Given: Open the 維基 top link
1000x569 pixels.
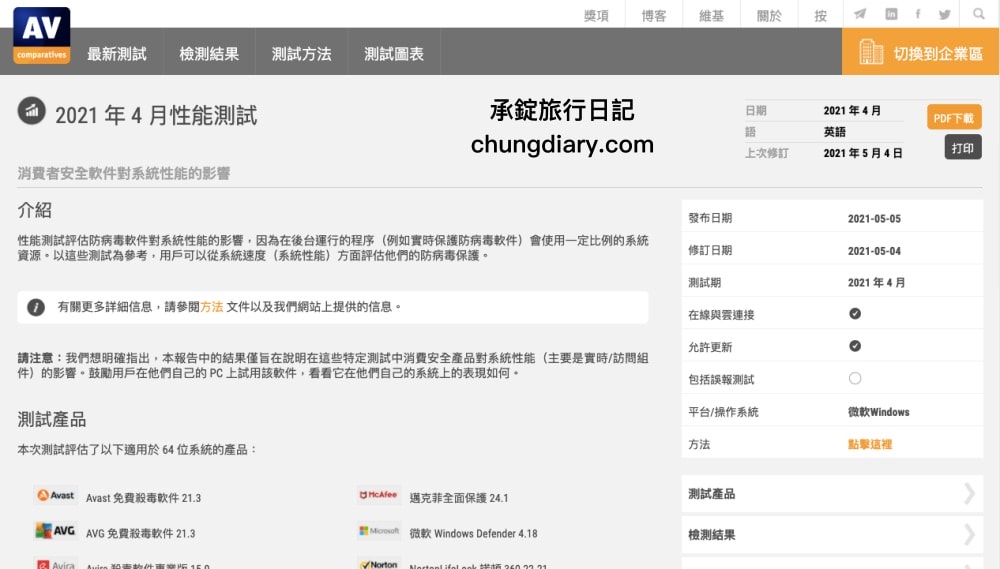Looking at the screenshot, I should (711, 15).
